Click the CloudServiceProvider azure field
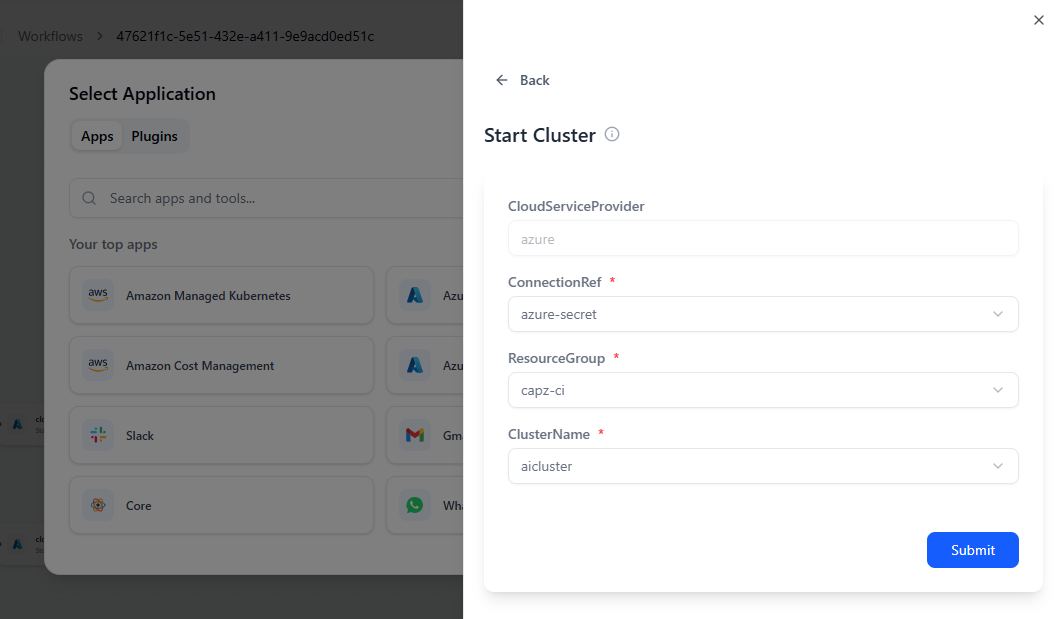 click(762, 239)
